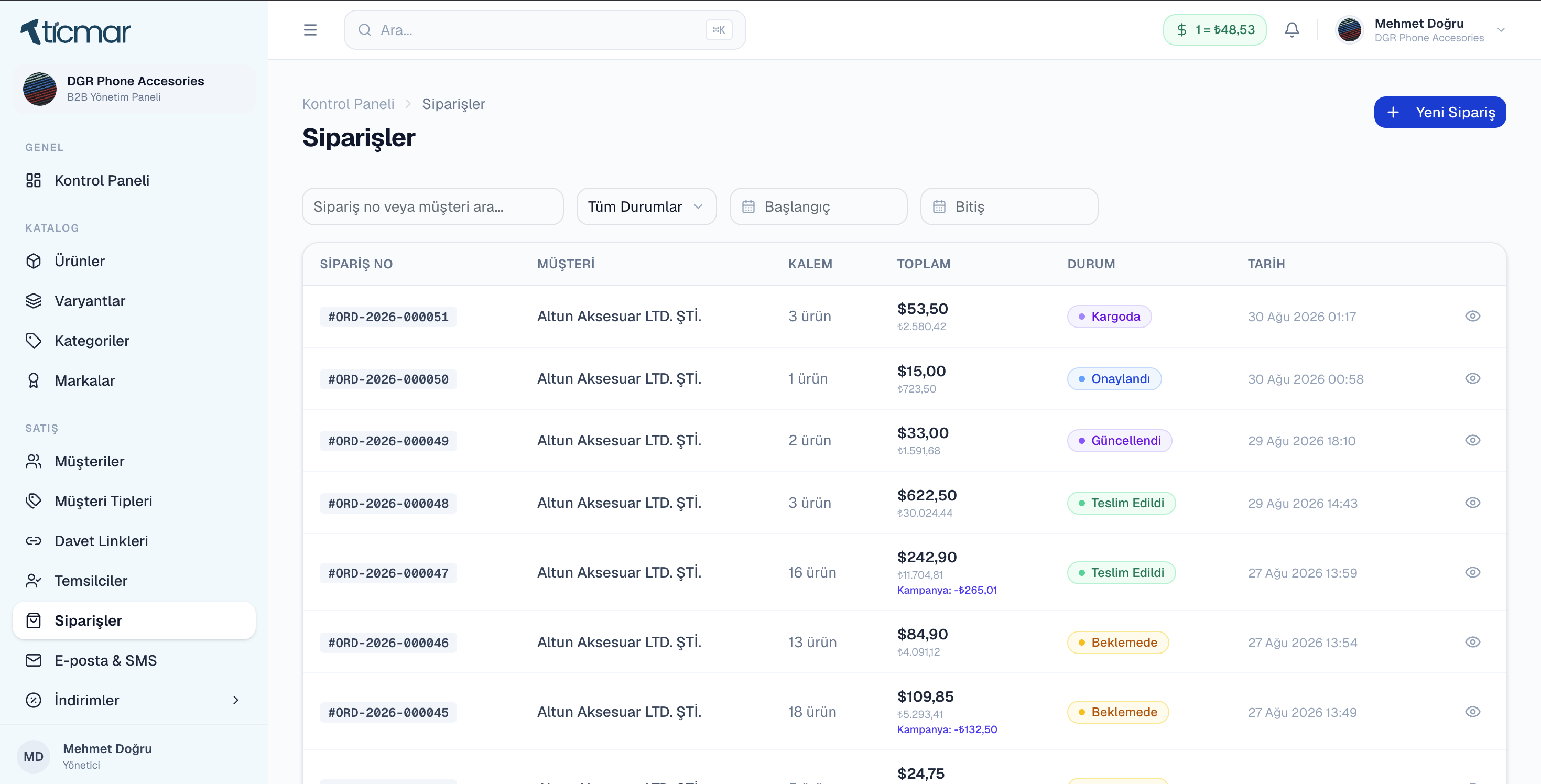This screenshot has height=784, width=1541.
Task: View order #ORD-2026-000046 eye icon
Action: tap(1472, 643)
